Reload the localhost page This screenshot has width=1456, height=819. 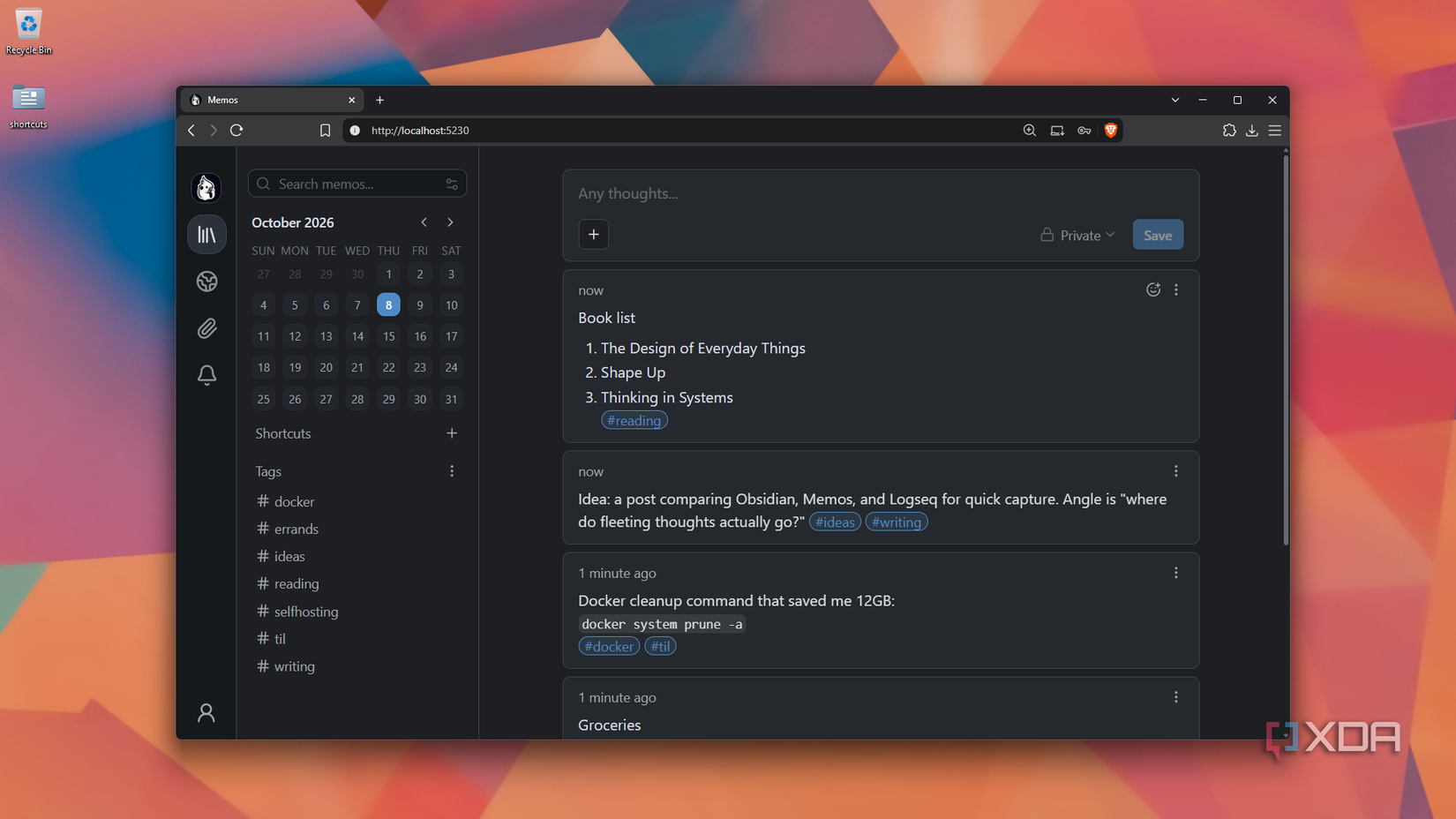(236, 130)
